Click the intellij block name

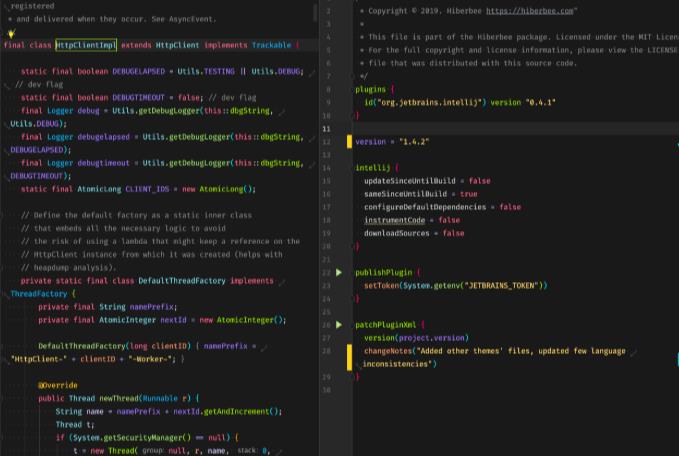(x=372, y=168)
